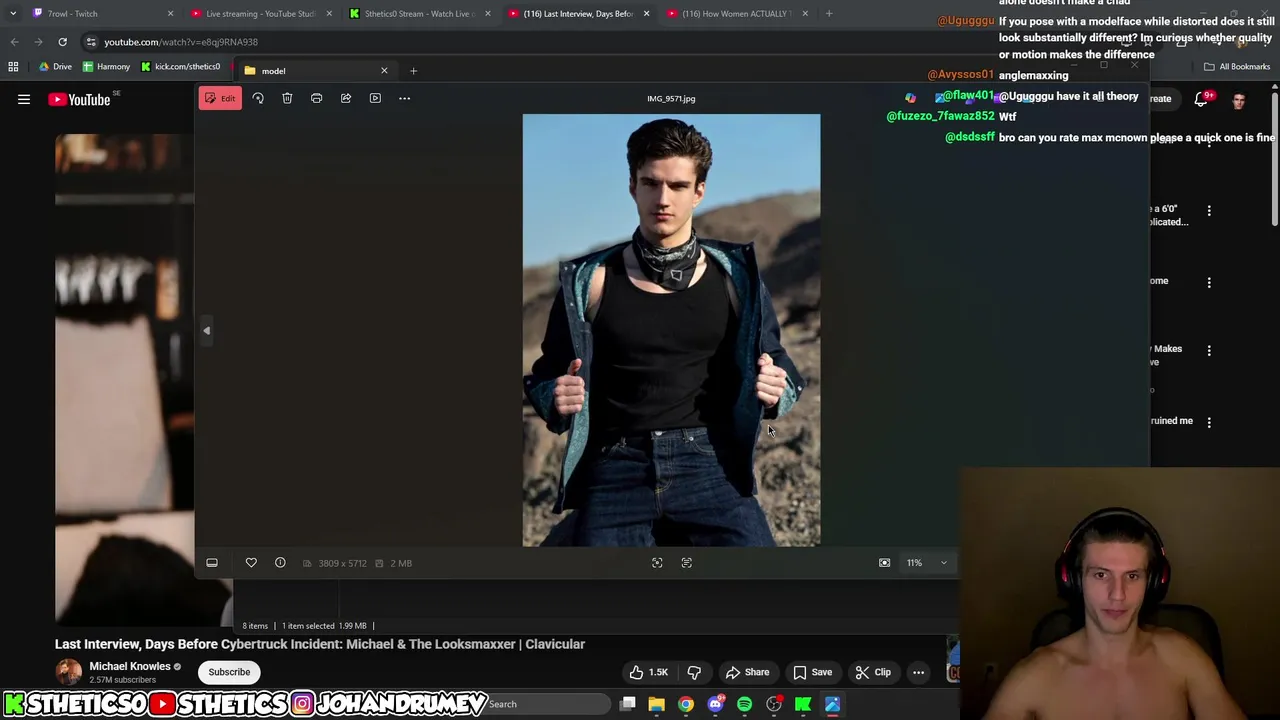
Task: Click the displayed model photo
Action: coord(671,330)
